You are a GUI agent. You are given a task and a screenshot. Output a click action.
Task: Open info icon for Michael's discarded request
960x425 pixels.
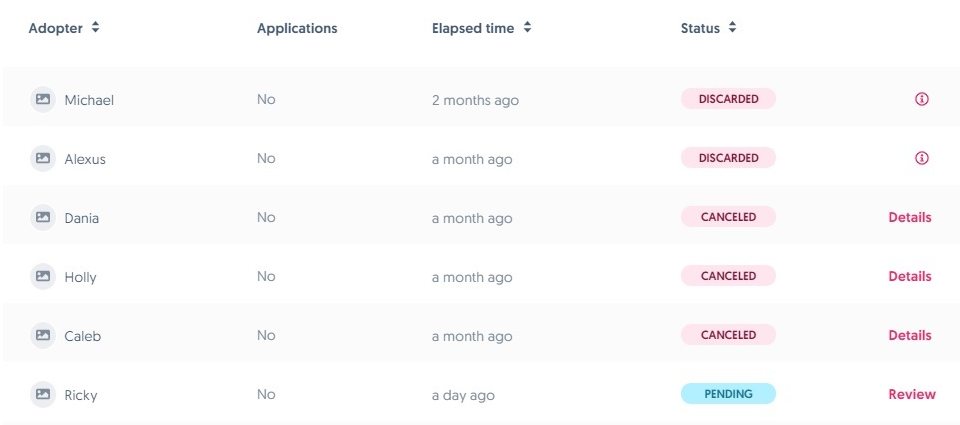coord(922,99)
